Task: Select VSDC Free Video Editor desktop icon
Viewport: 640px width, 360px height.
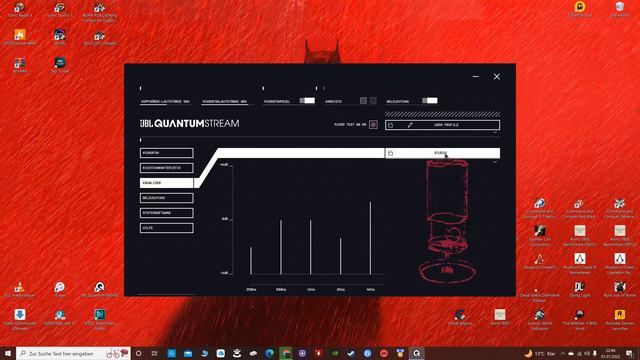Action: click(100, 320)
